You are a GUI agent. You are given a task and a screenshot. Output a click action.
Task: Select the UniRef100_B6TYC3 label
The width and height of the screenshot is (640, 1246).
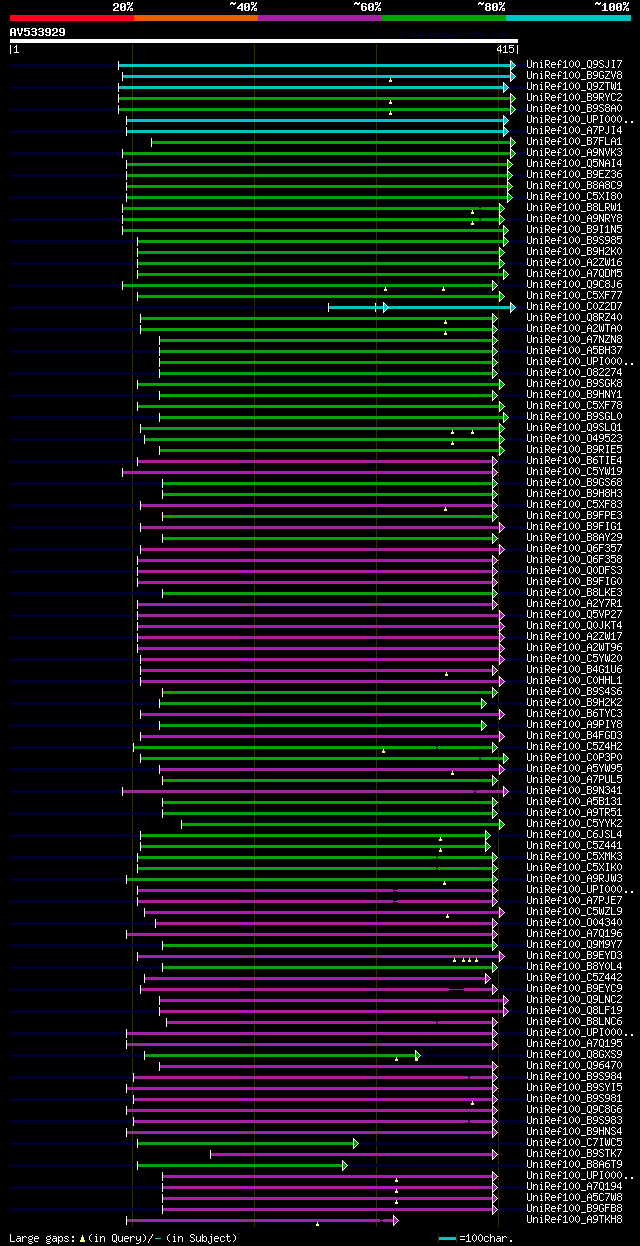pos(574,713)
